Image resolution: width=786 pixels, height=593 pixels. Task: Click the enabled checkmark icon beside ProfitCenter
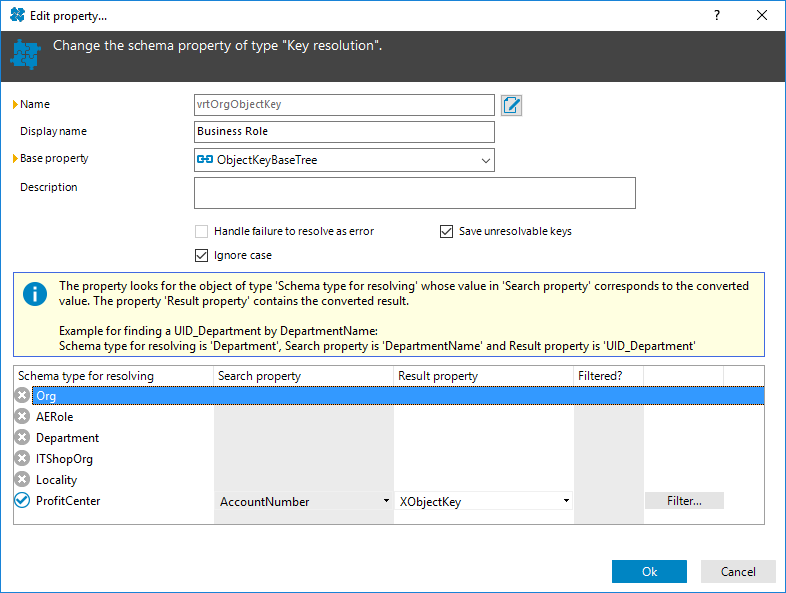(x=22, y=500)
